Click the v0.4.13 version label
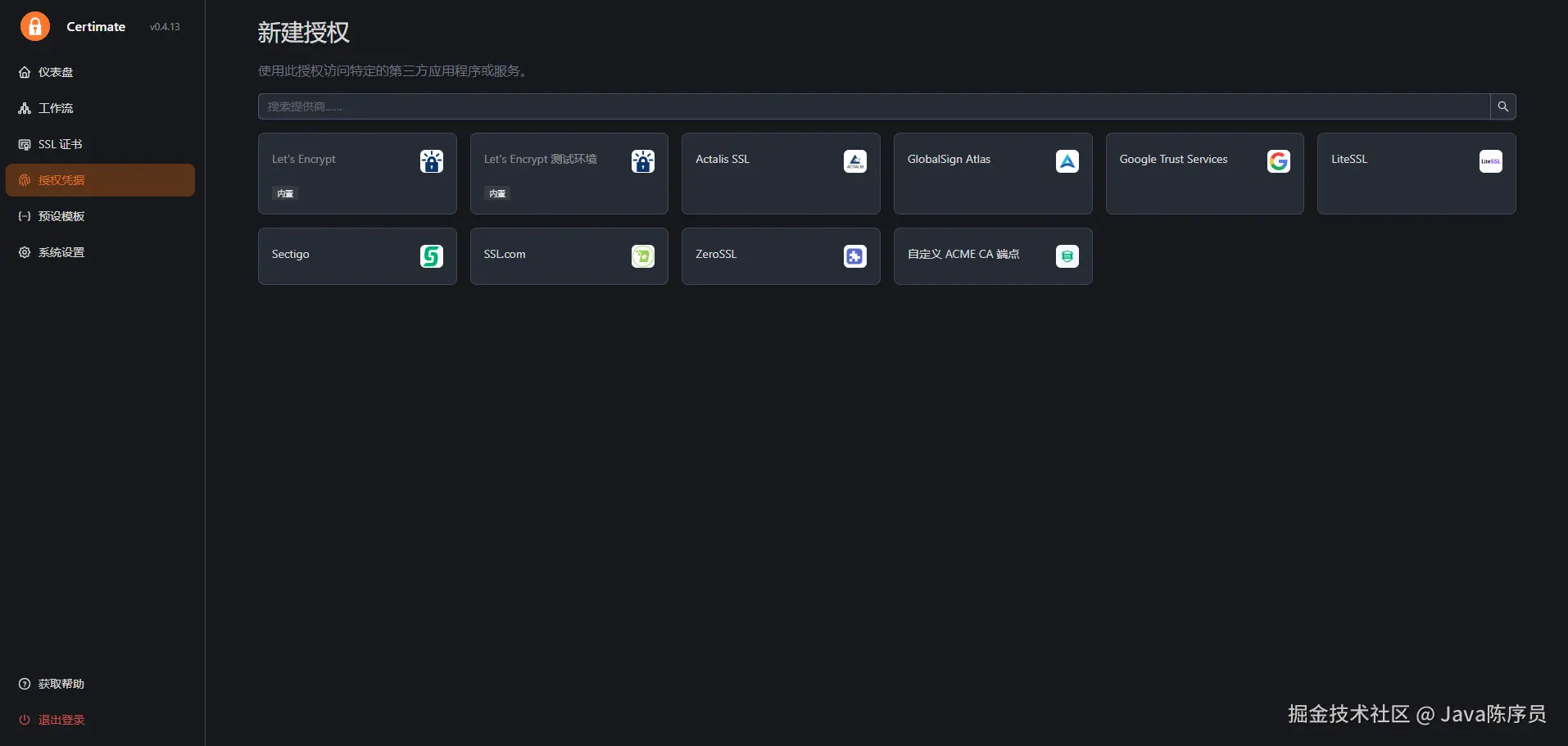This screenshot has height=746, width=1568. tap(165, 27)
